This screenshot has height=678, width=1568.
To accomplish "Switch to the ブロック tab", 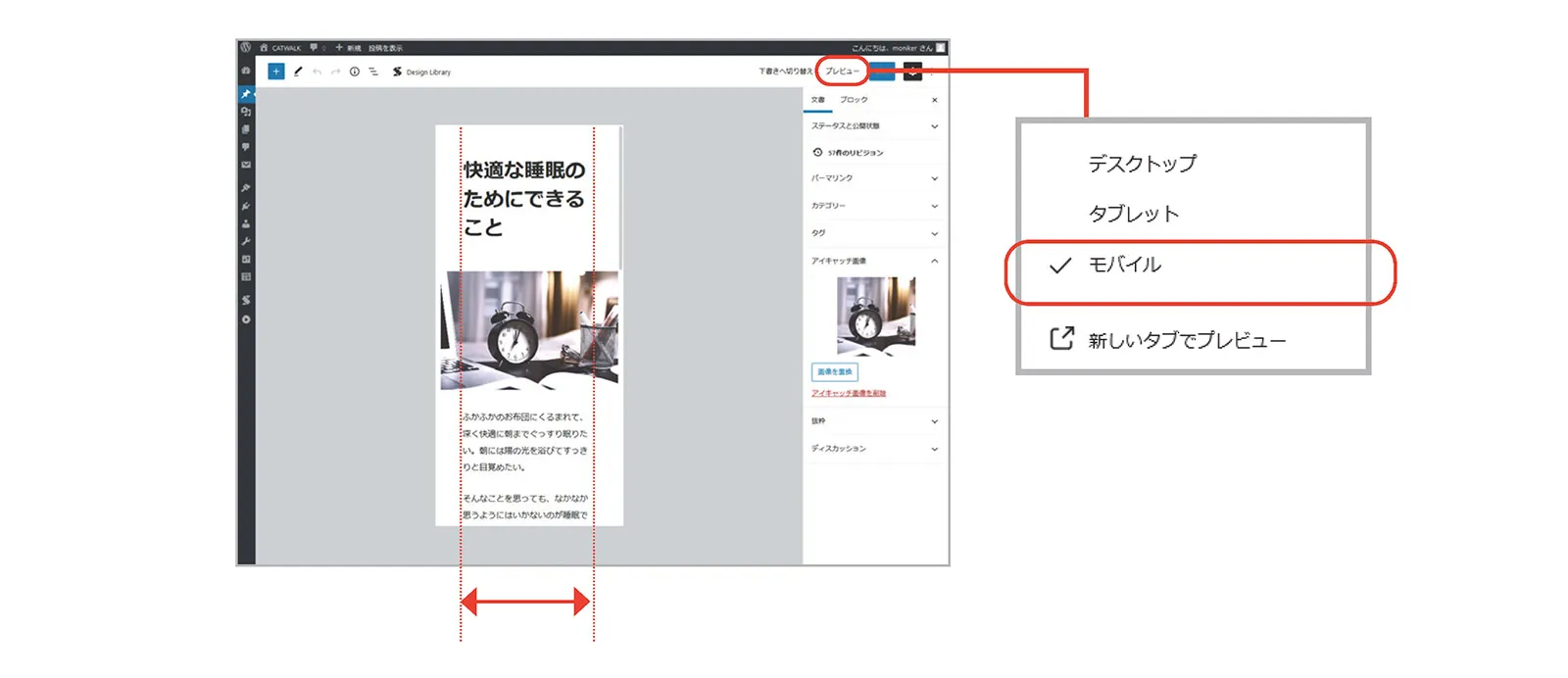I will point(854,100).
